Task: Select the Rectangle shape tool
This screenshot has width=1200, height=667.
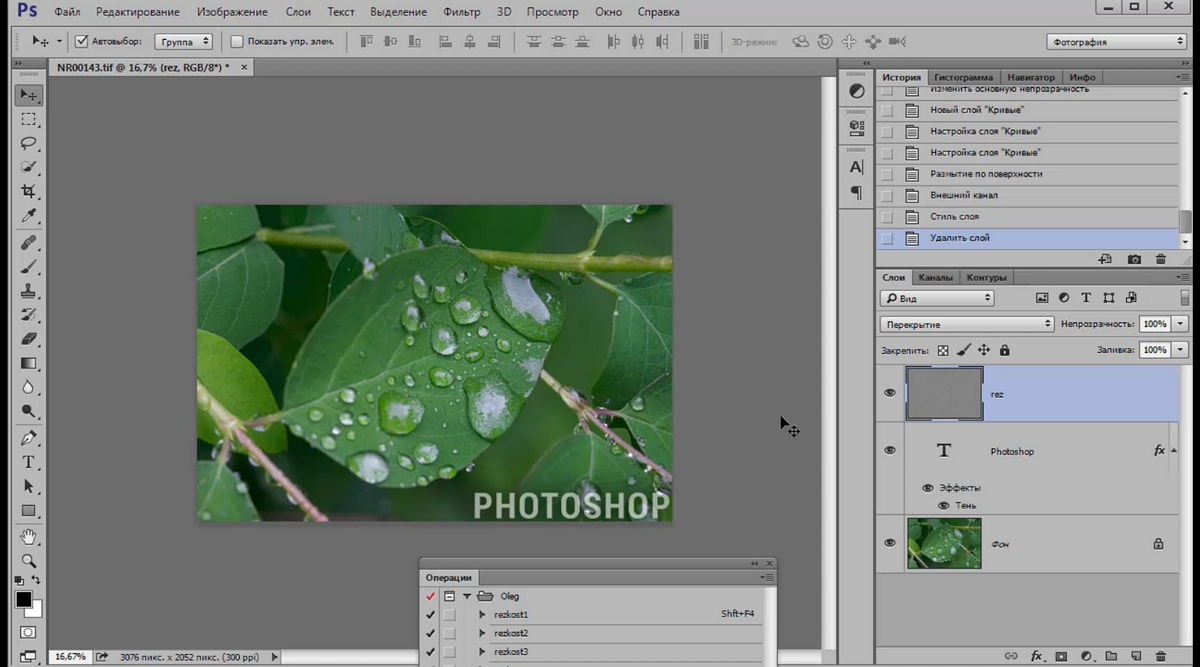Action: coord(28,510)
